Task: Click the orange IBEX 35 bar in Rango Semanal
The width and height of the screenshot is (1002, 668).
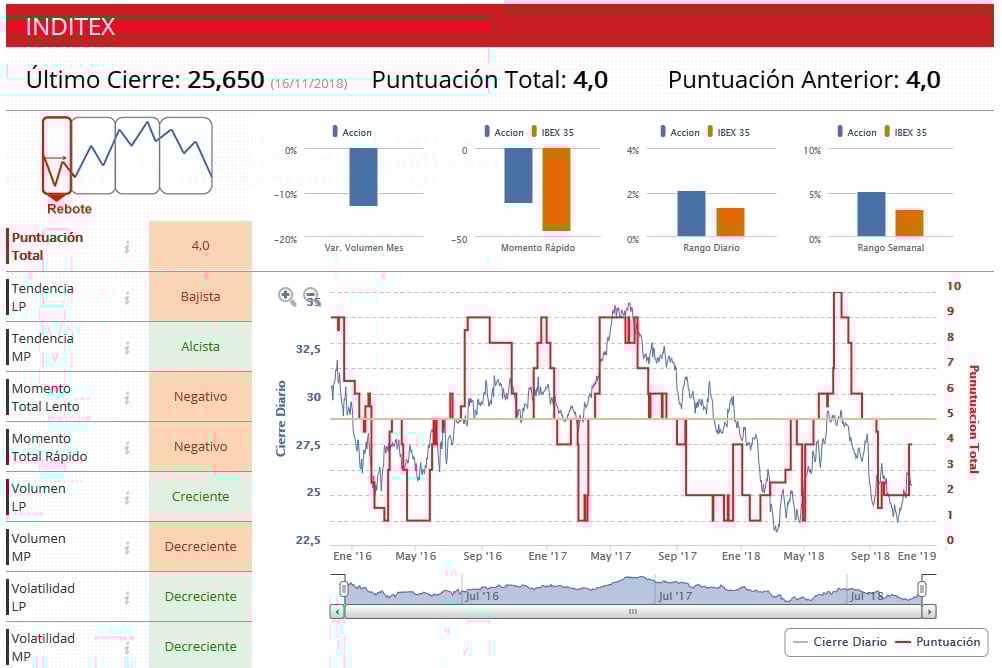Action: tap(909, 223)
